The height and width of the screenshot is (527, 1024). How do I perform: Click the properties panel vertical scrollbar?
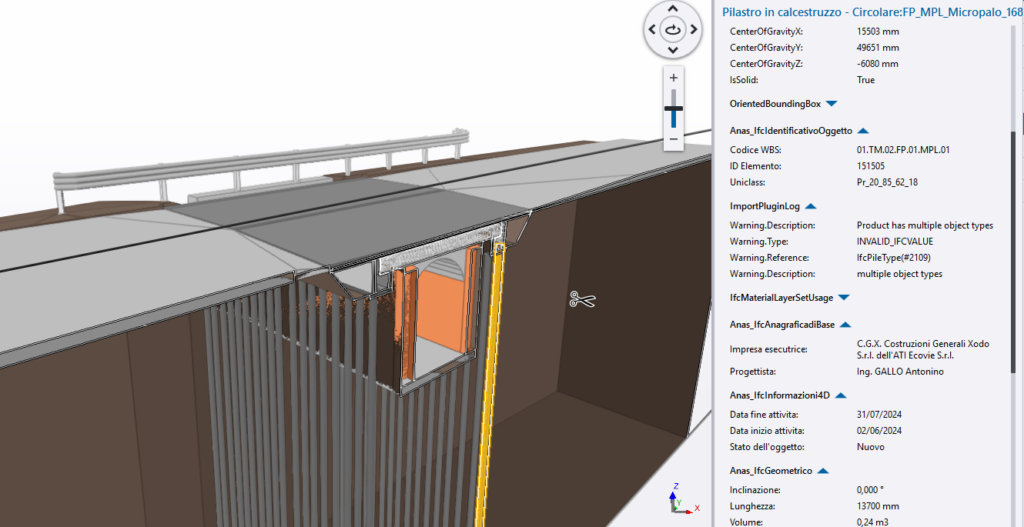click(x=1017, y=250)
